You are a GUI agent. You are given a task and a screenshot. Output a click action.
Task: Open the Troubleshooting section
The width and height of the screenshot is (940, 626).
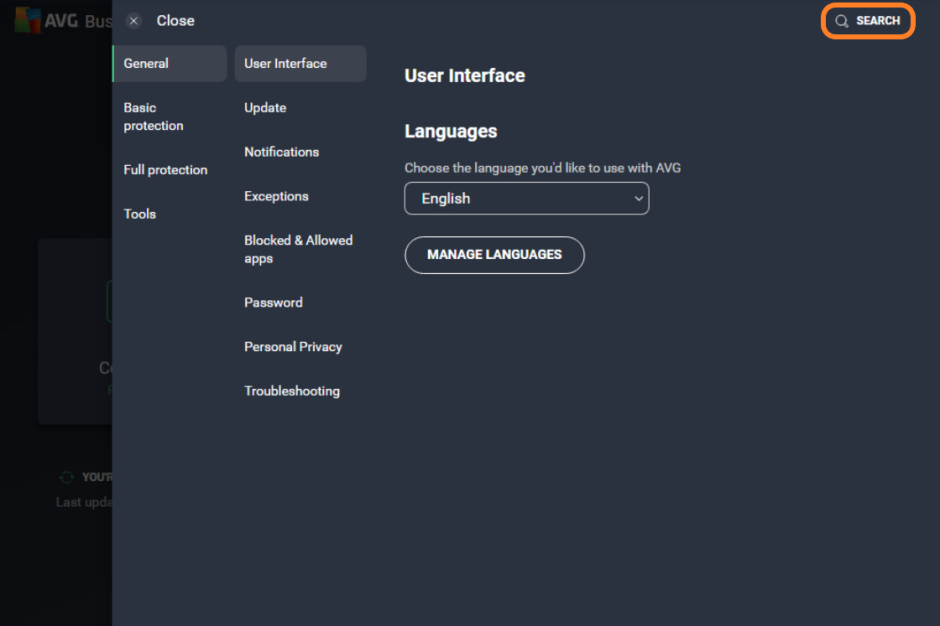tap(292, 390)
